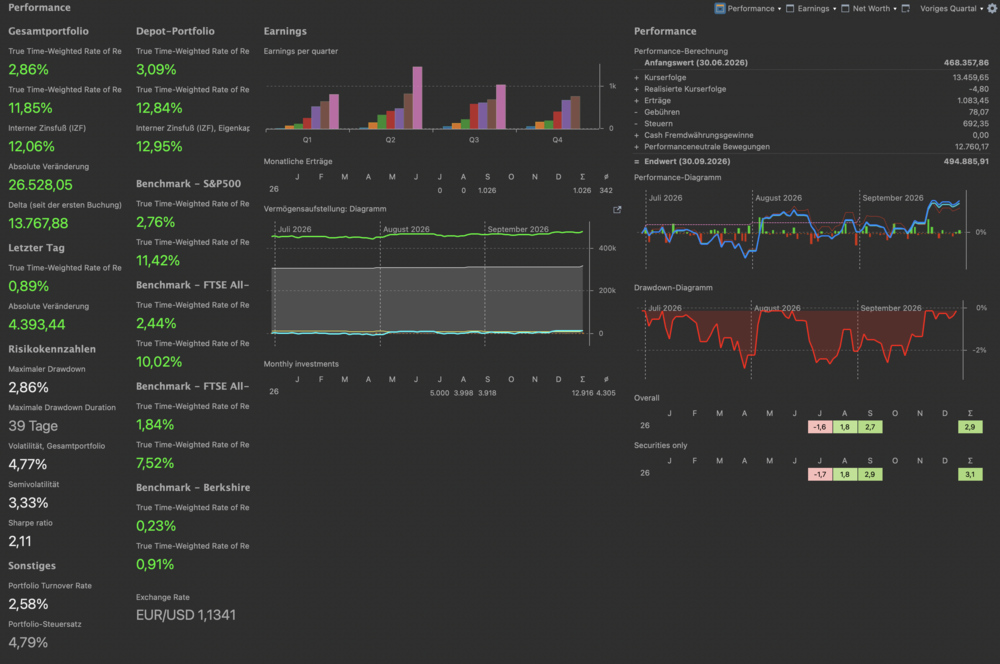Switch to the Performance dashboard tab
The width and height of the screenshot is (1000, 664).
[x=744, y=8]
